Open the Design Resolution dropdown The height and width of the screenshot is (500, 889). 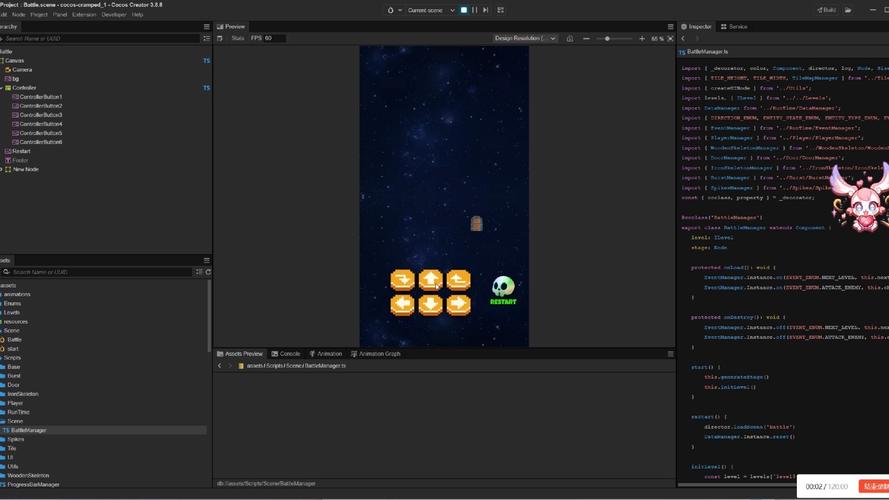525,39
